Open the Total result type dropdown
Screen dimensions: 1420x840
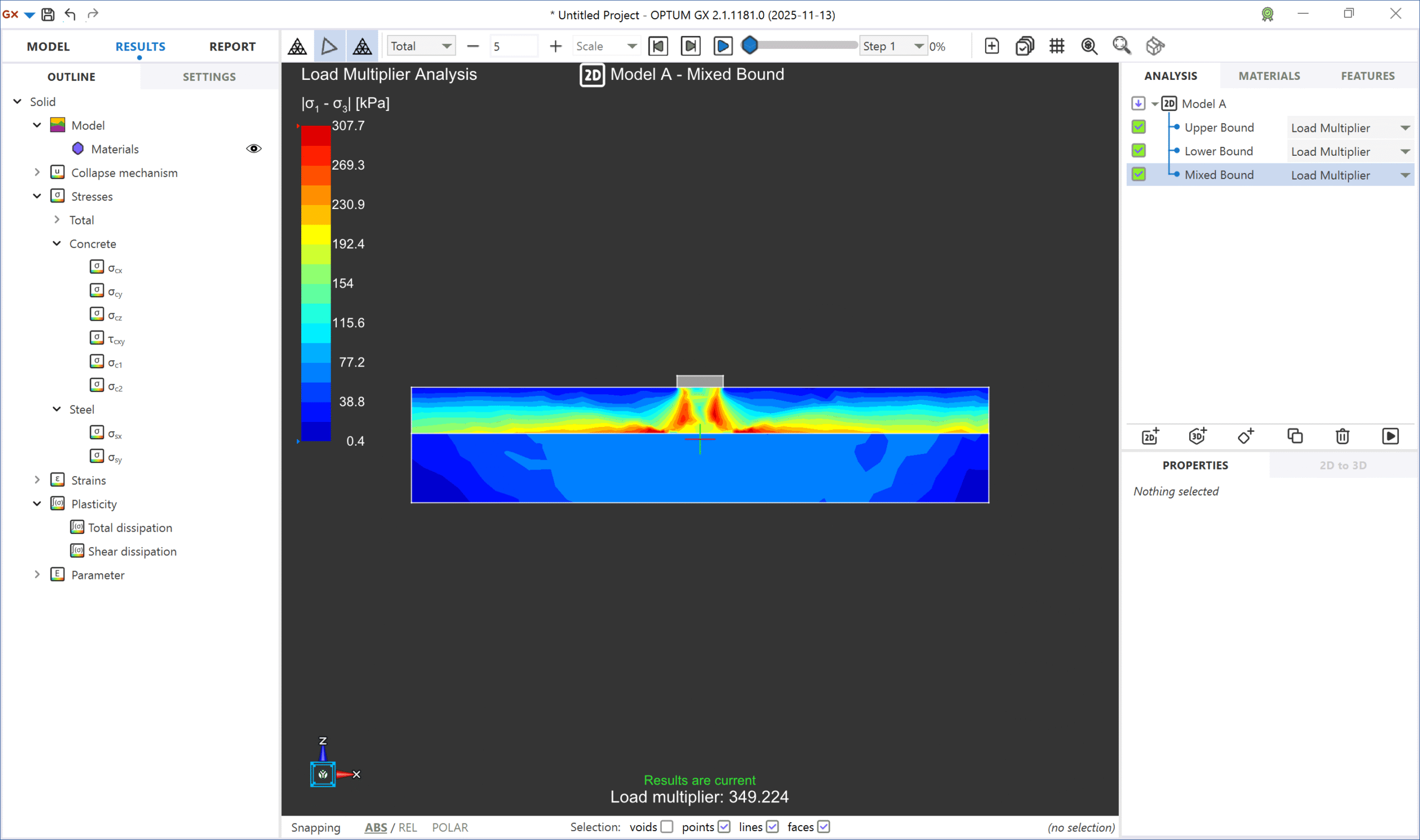[x=420, y=46]
